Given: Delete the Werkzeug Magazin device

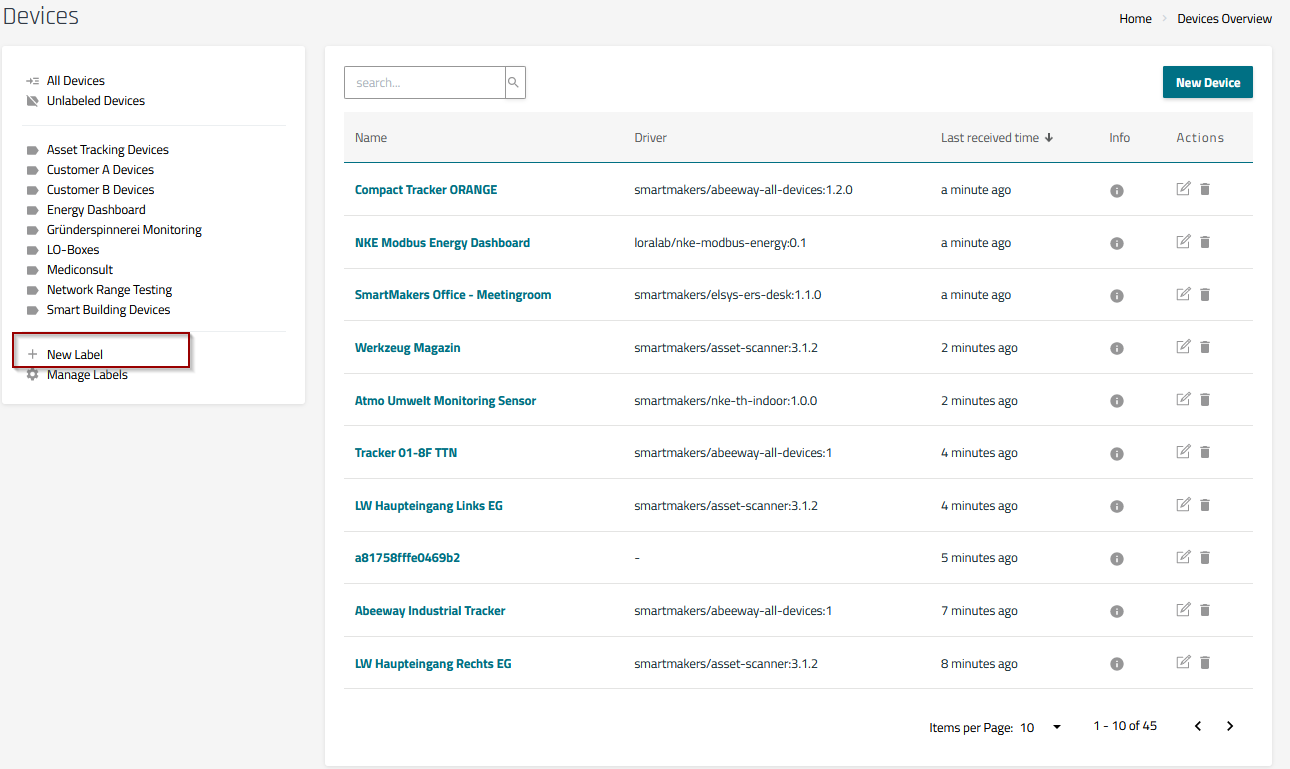Looking at the screenshot, I should (1205, 347).
